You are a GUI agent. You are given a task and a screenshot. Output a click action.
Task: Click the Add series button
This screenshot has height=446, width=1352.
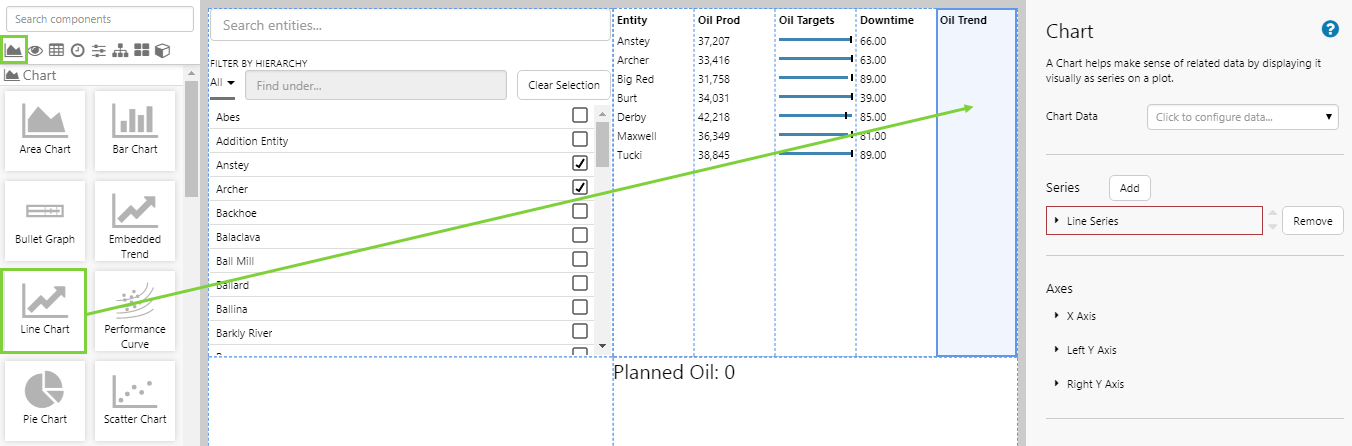pos(1129,188)
